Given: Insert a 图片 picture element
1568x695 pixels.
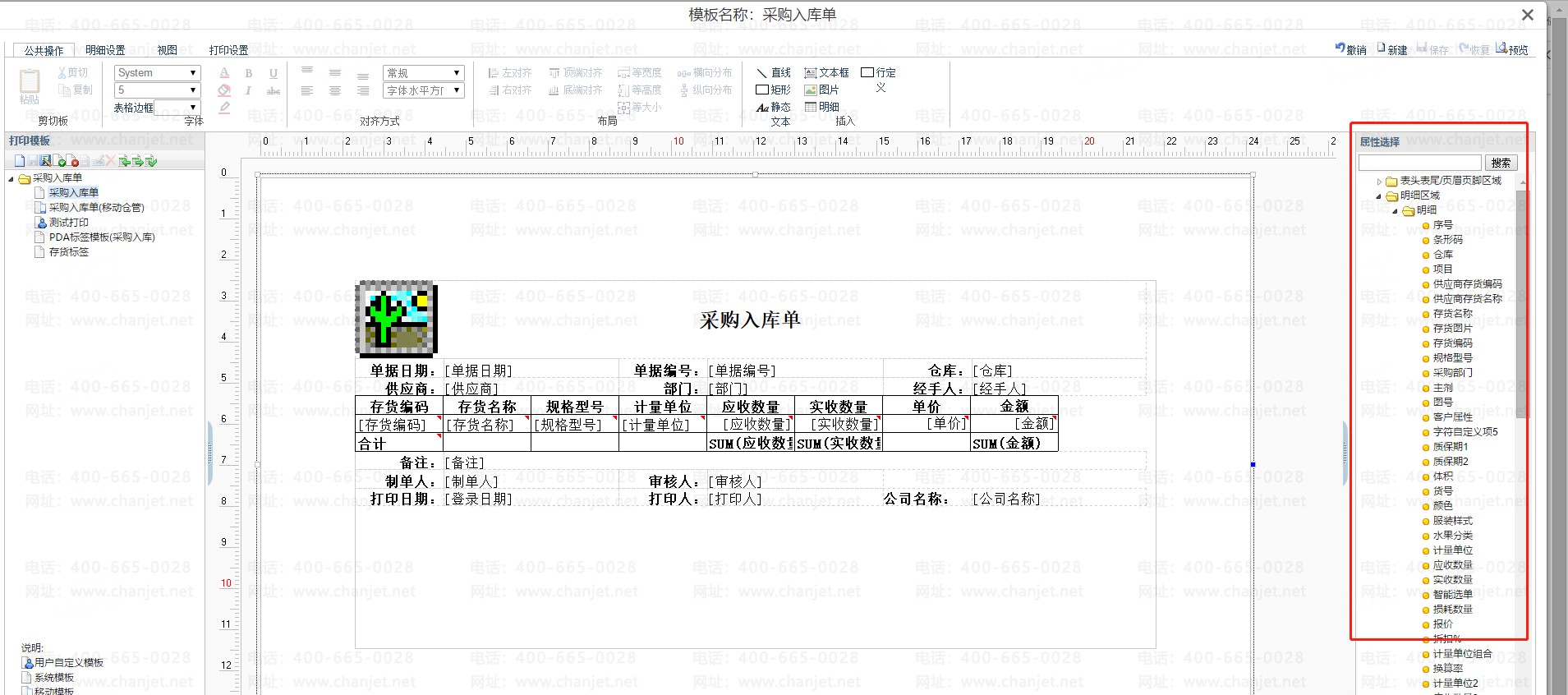Looking at the screenshot, I should coord(821,90).
